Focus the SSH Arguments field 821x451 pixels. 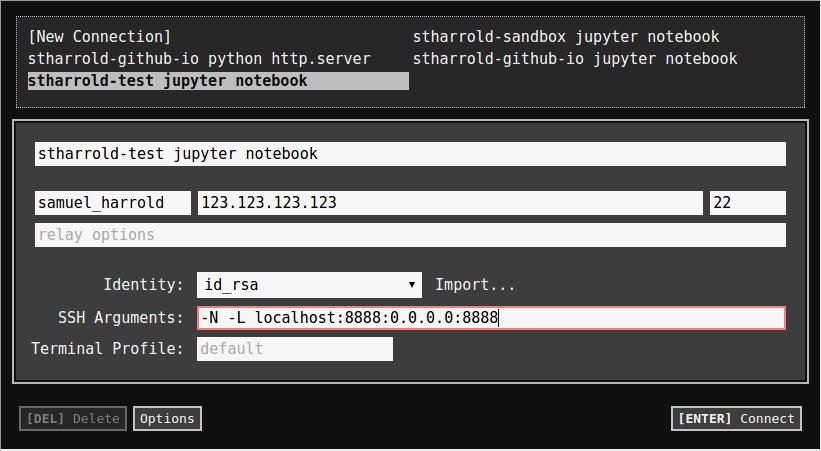pyautogui.click(x=491, y=318)
